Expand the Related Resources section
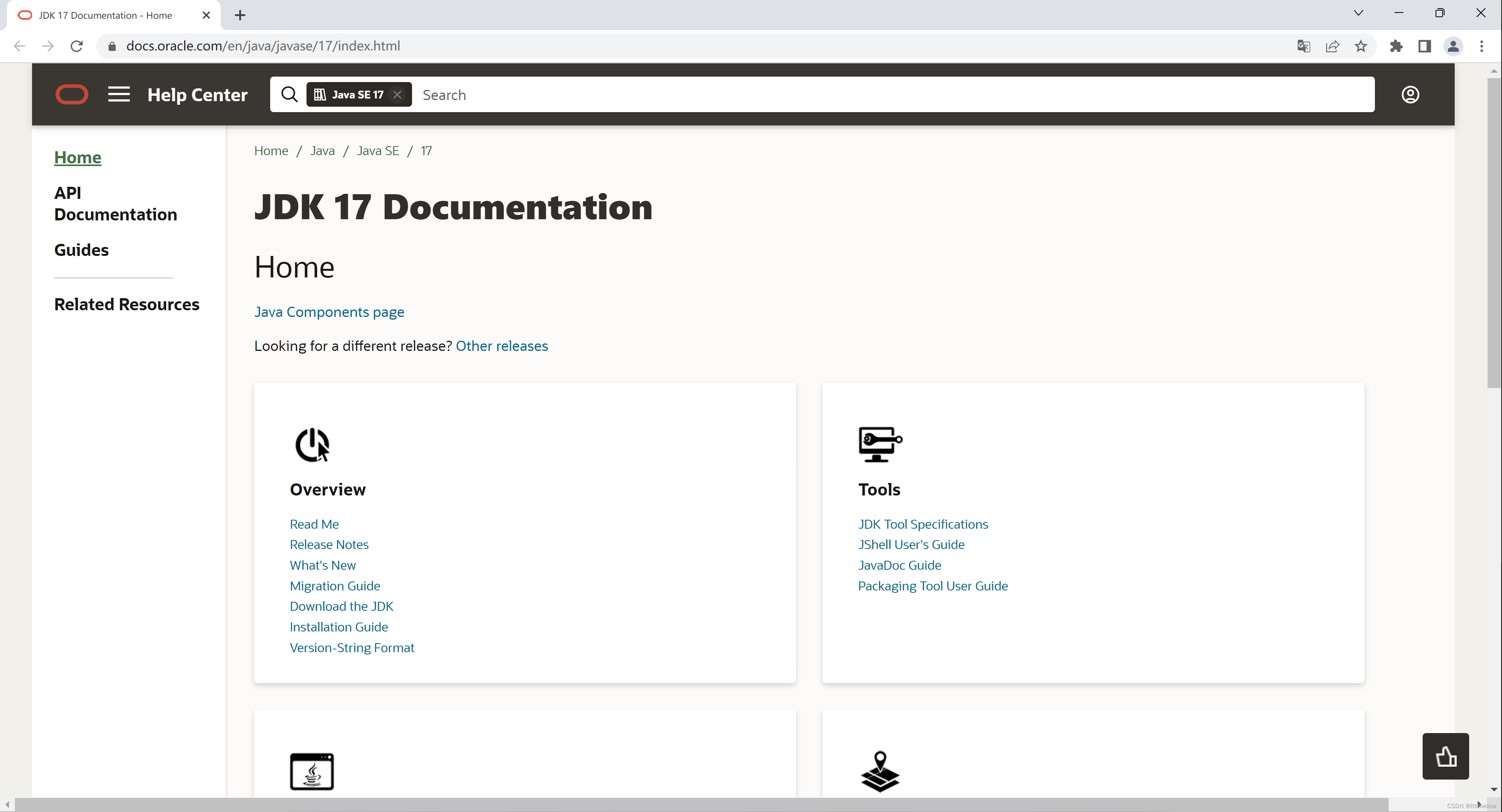 (127, 304)
